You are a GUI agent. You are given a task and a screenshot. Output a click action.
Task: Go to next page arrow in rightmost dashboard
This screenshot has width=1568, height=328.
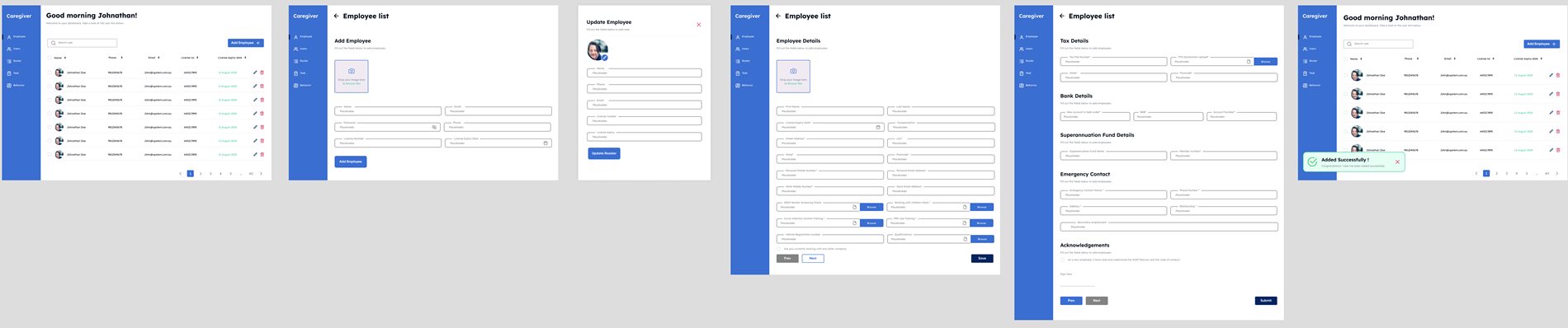tap(1557, 173)
